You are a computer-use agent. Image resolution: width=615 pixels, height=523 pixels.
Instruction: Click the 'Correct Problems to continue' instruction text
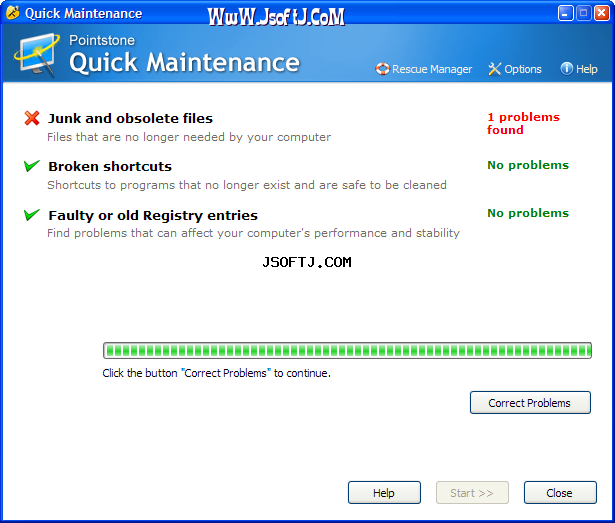217,373
